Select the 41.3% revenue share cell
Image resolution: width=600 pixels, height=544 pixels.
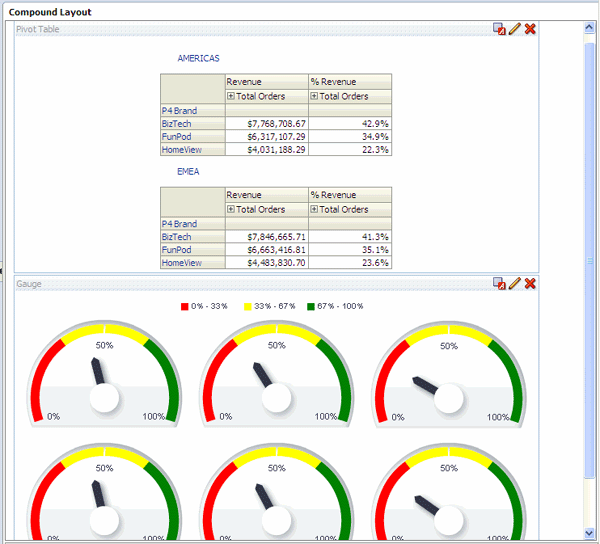[350, 237]
